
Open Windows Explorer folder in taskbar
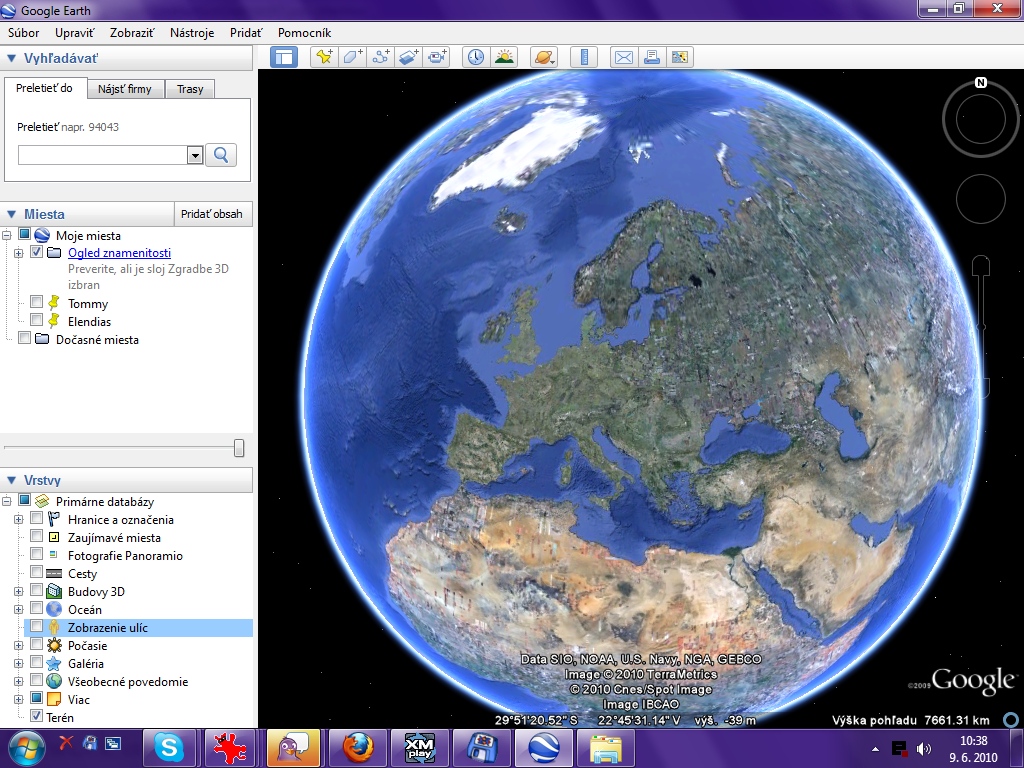[606, 748]
